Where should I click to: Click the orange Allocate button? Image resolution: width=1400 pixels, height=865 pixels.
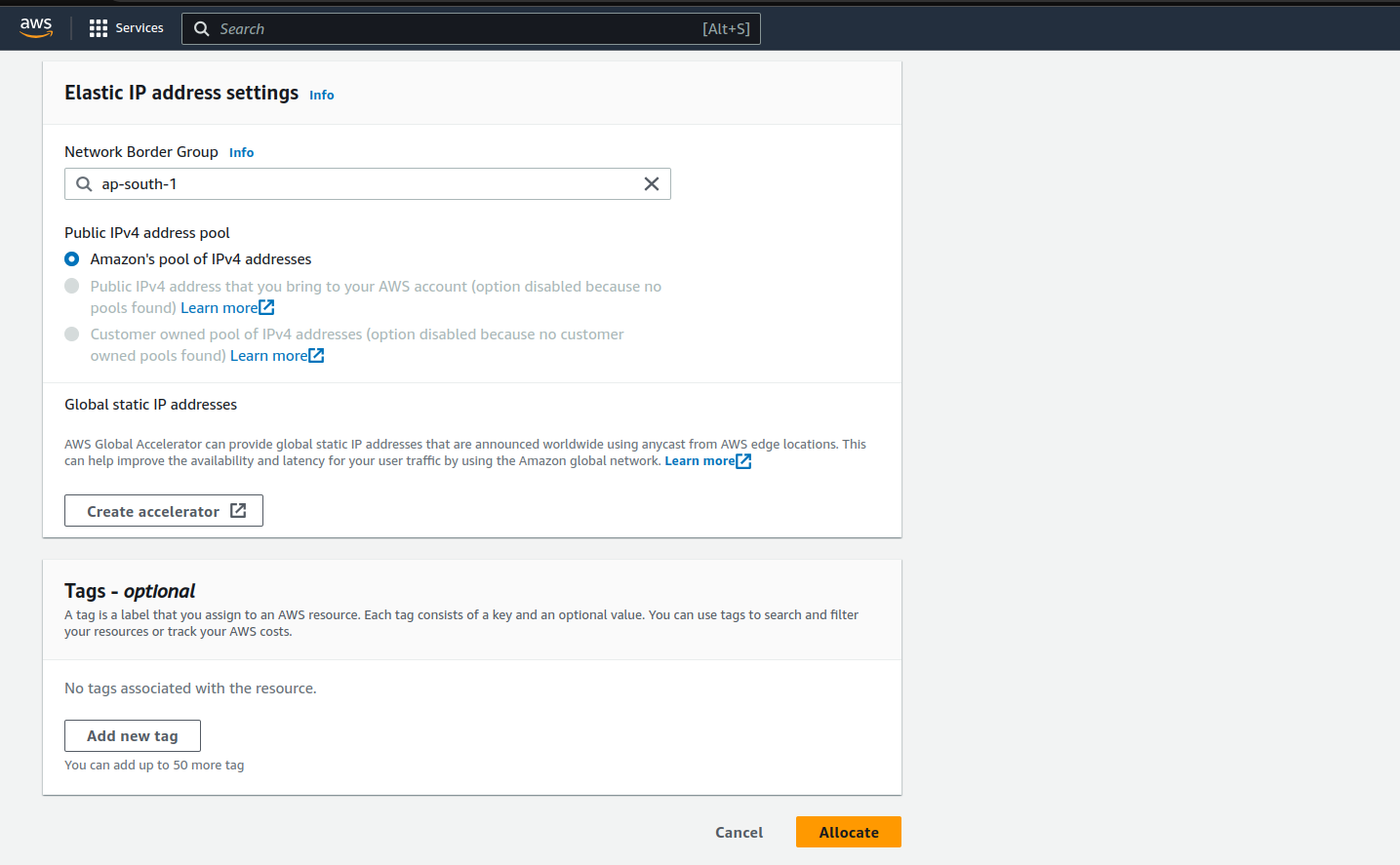(x=849, y=832)
